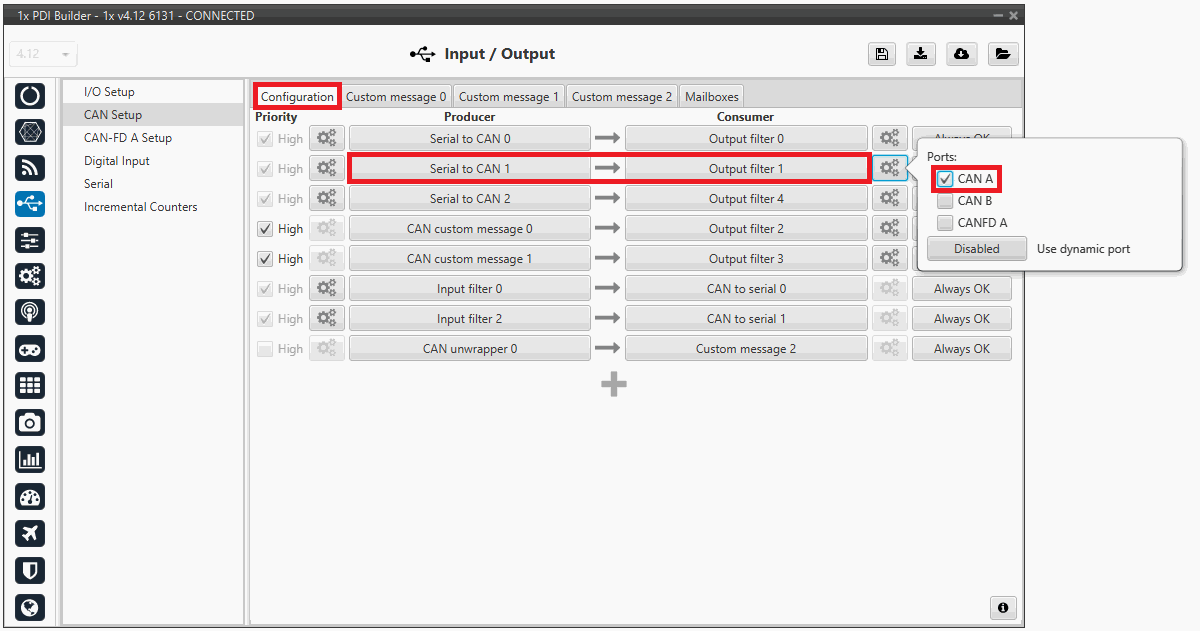Click the info icon at bottom right
The height and width of the screenshot is (631, 1200).
(x=1002, y=607)
